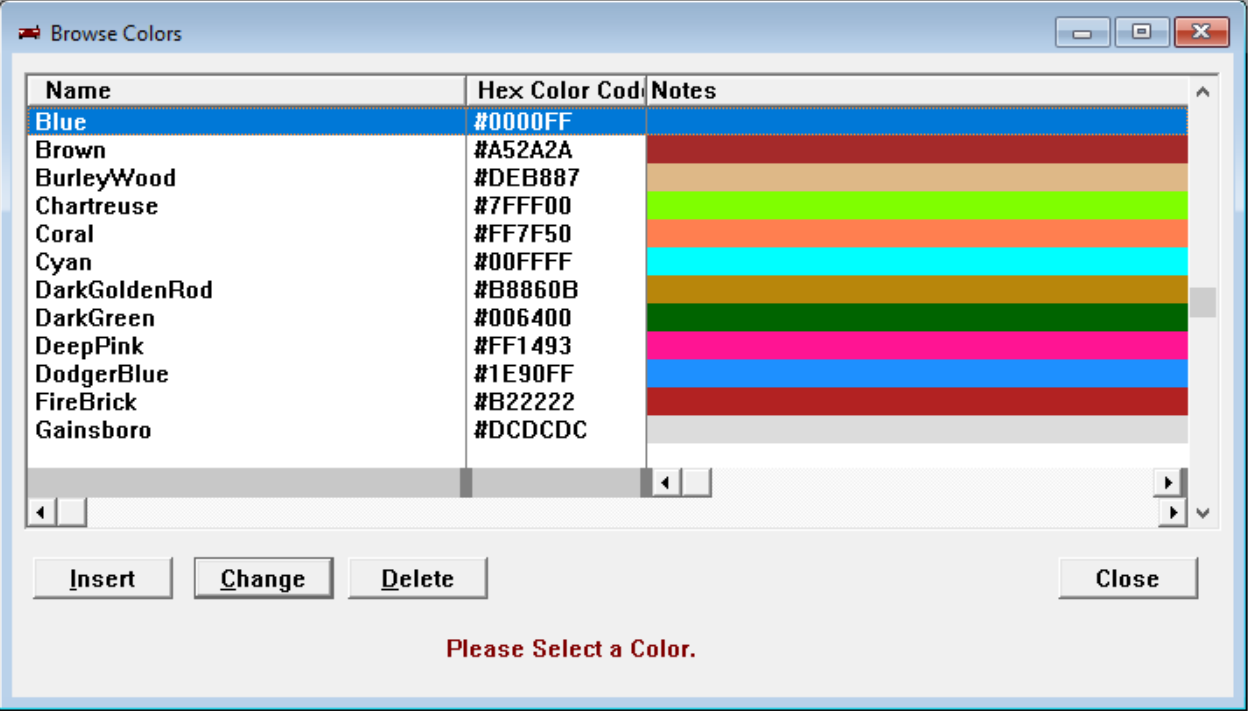Viewport: 1248px width, 711px height.
Task: Click Notes column scroll right arrow
Action: click(1167, 483)
